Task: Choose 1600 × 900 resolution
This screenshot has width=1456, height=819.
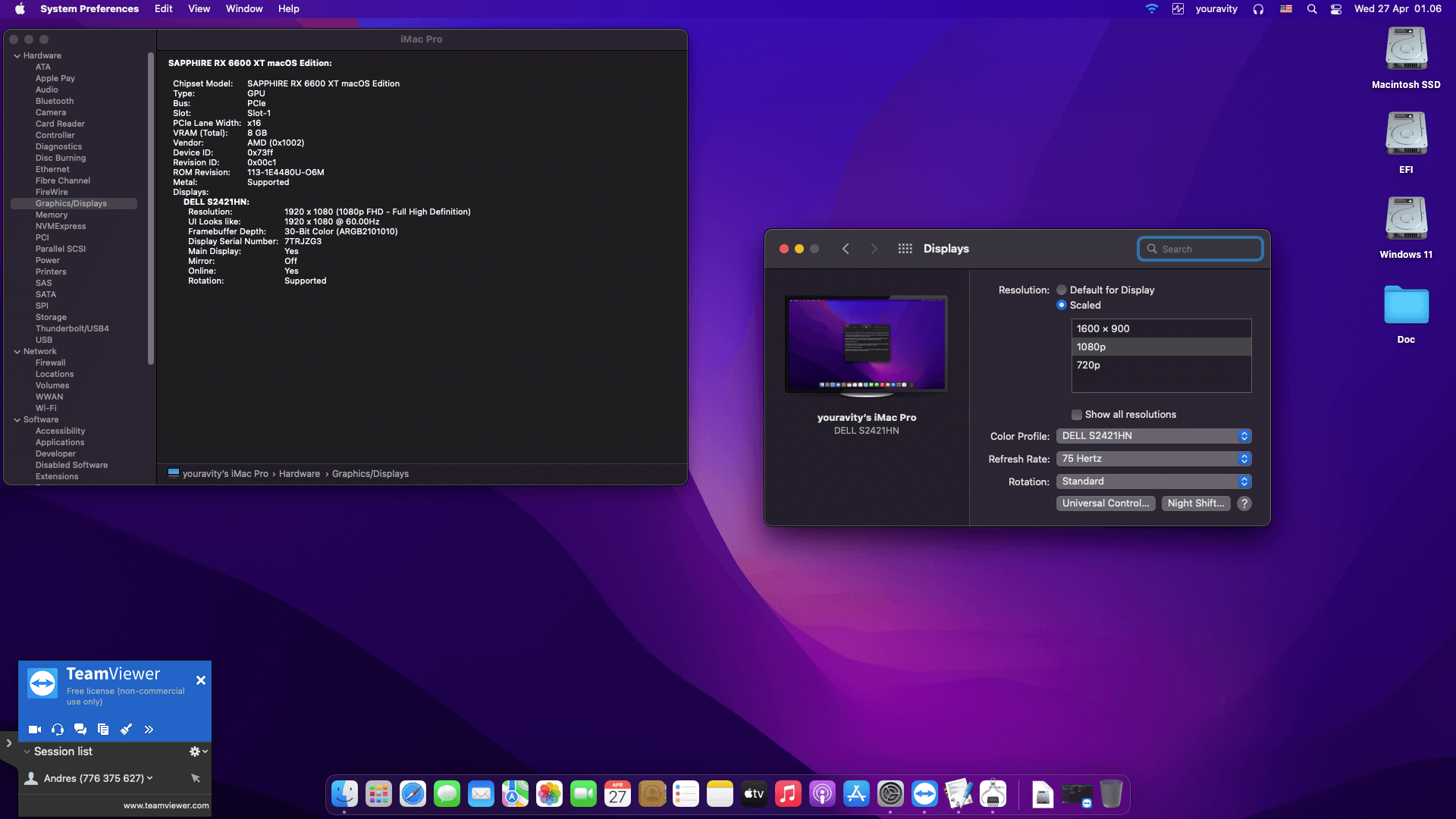Action: pos(1161,328)
